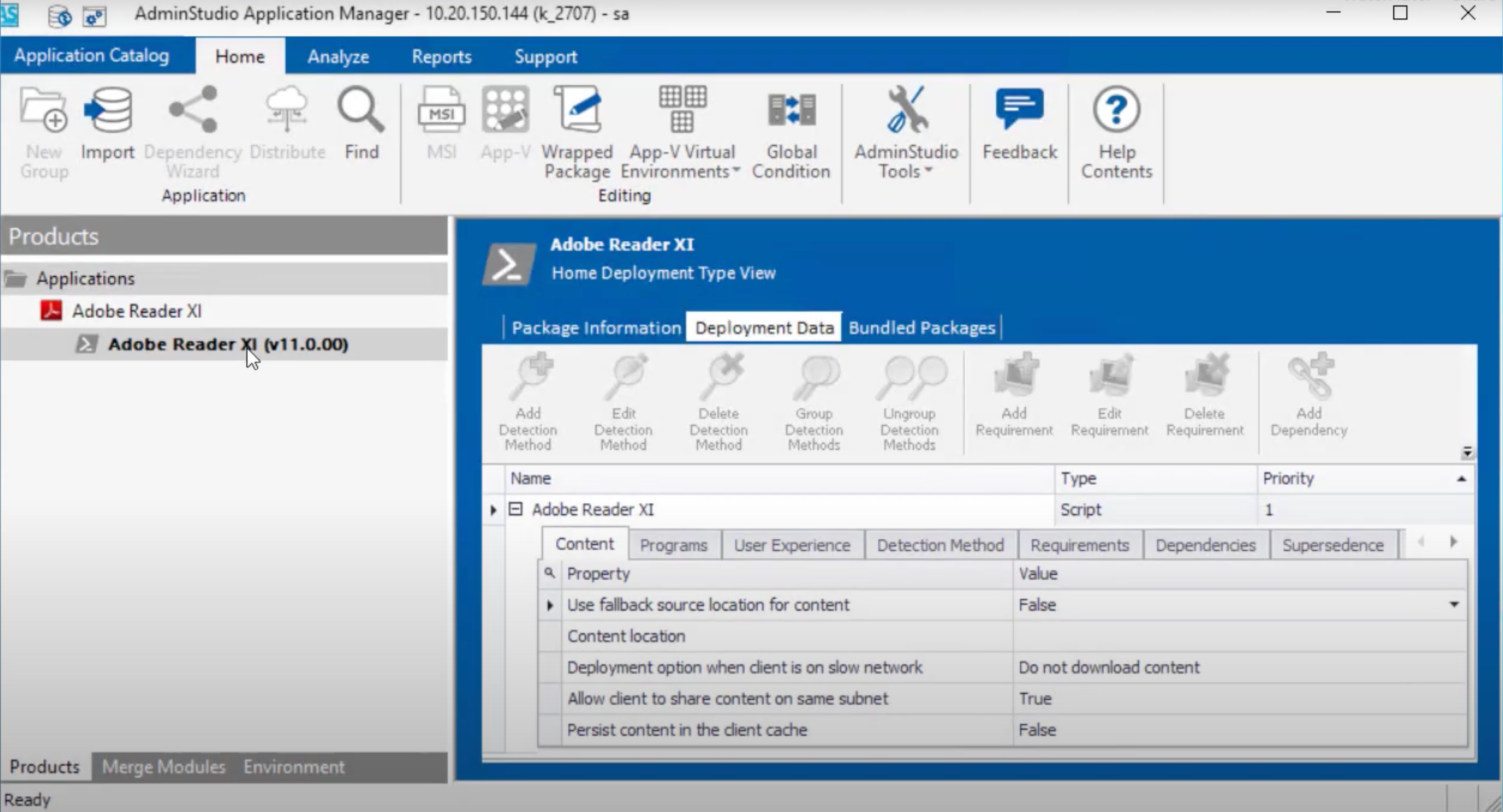Click the Import database icon

tap(107, 111)
